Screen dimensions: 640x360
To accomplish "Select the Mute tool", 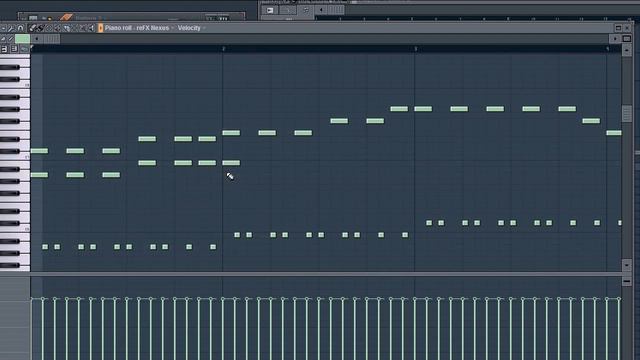I will point(58,28).
